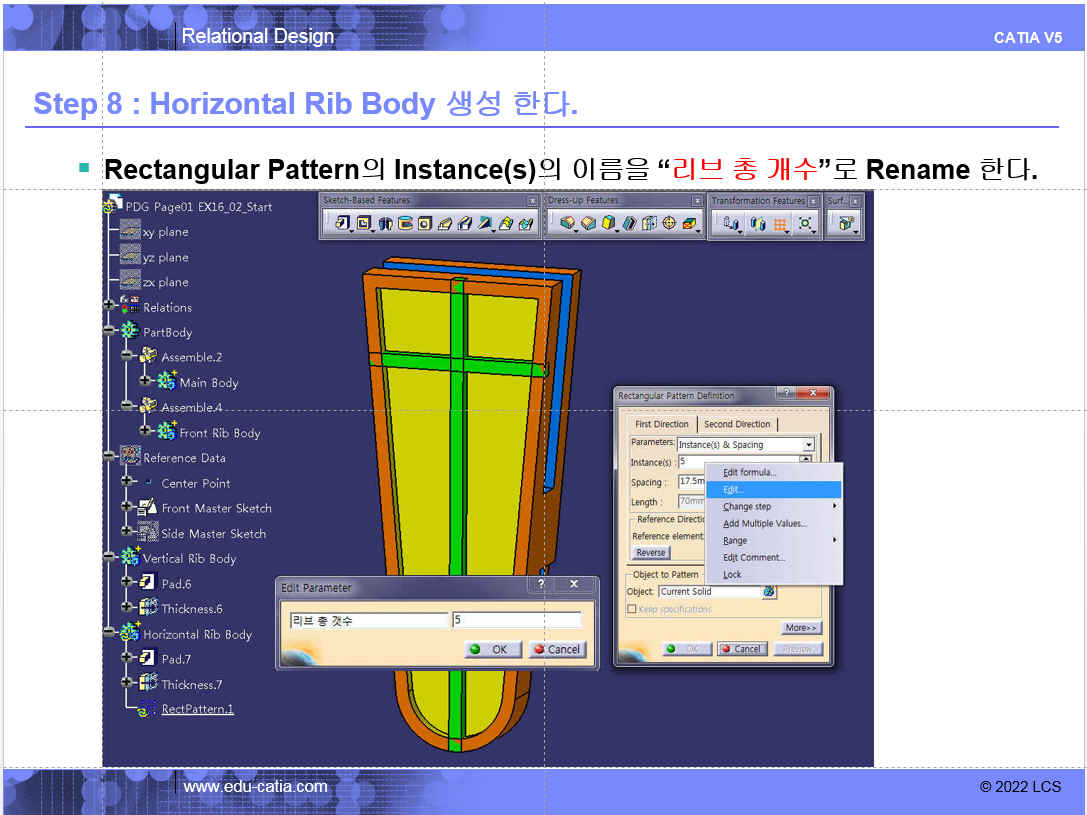Click object selector icon beside Current Solid
Image resolution: width=1087 pixels, height=815 pixels.
pyautogui.click(x=769, y=592)
